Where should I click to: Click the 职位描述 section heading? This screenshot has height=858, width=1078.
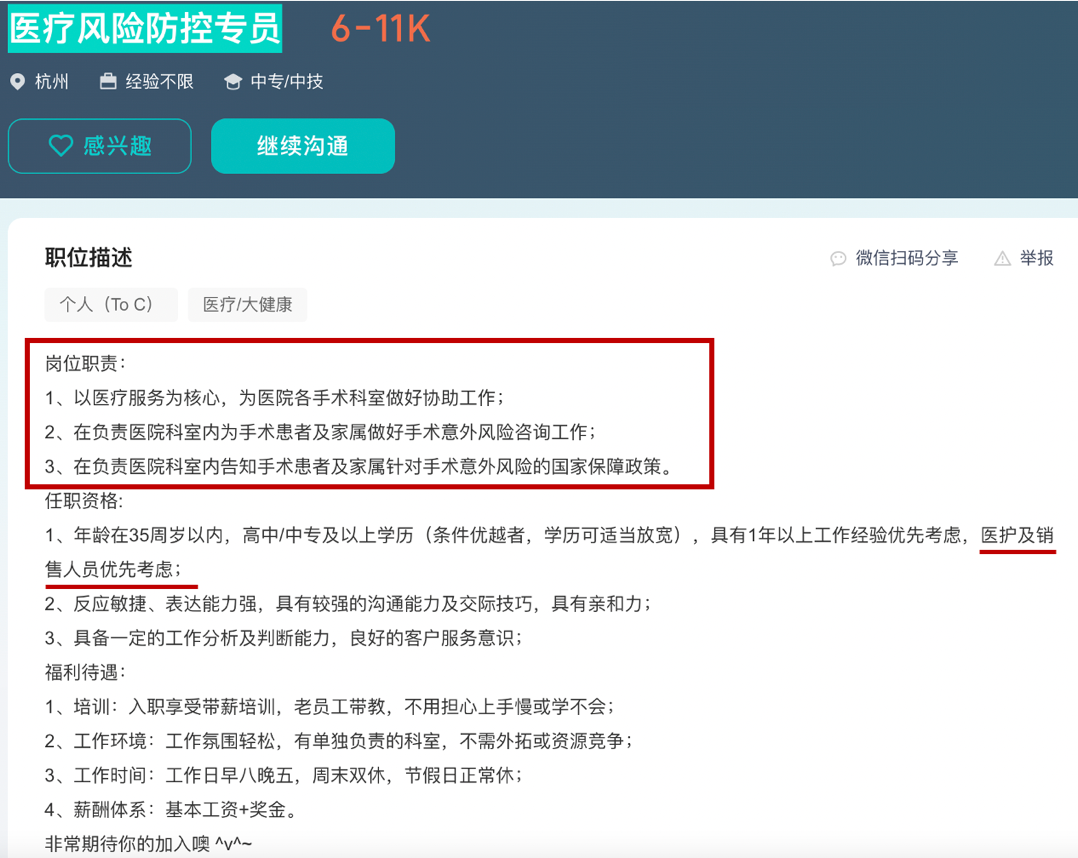[89, 258]
